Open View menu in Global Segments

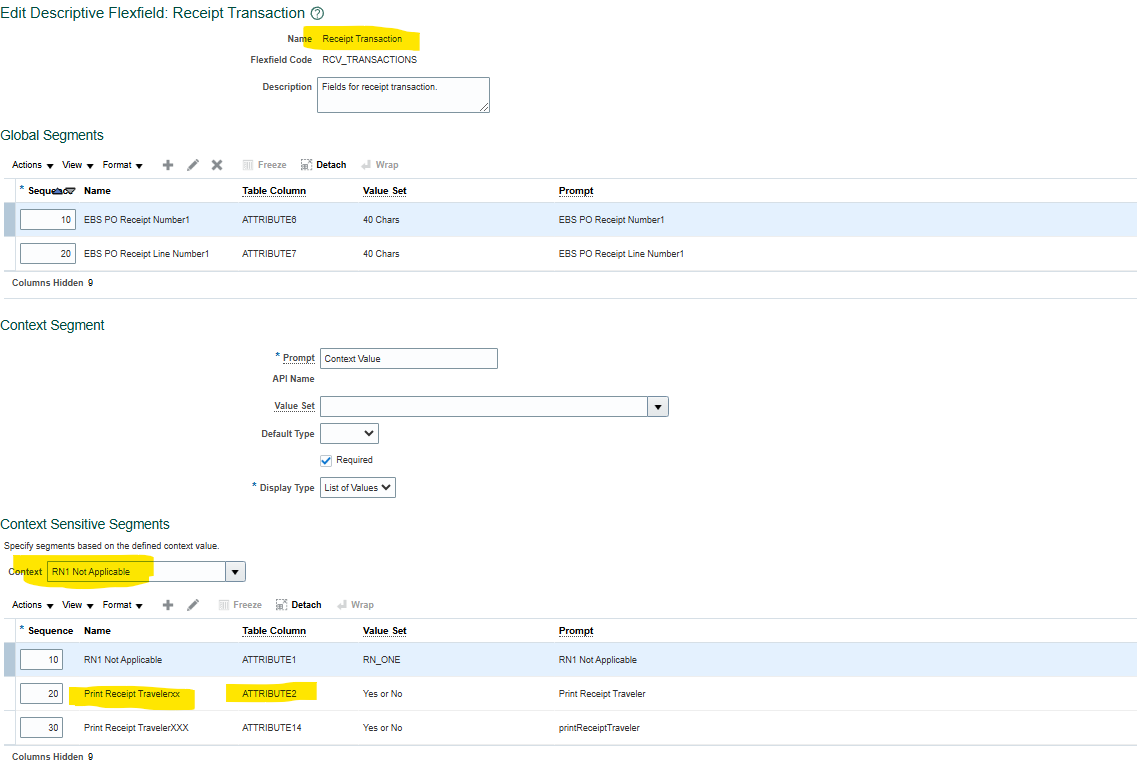[78, 165]
